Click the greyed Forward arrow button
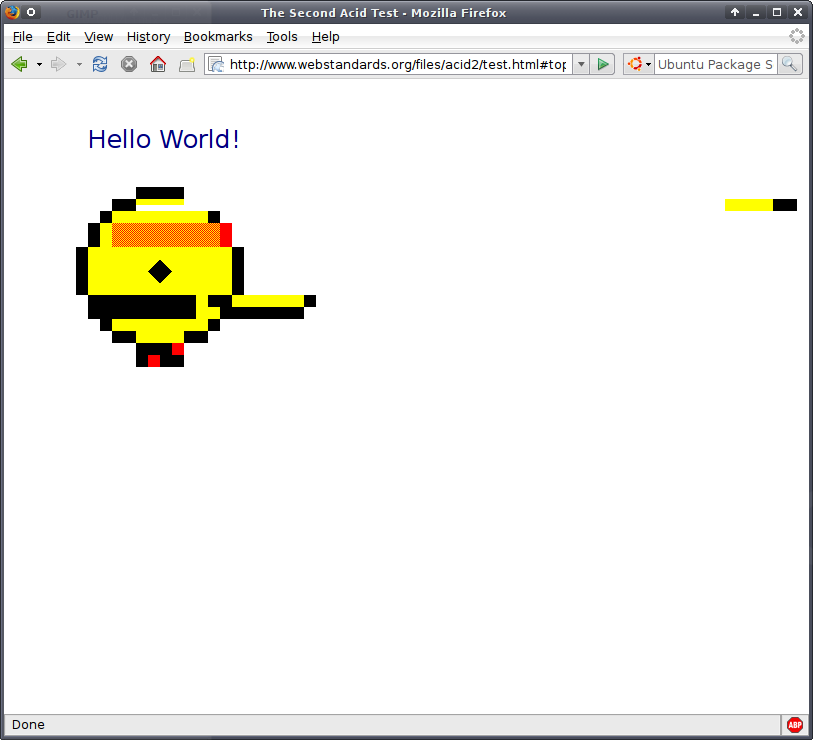 click(59, 64)
